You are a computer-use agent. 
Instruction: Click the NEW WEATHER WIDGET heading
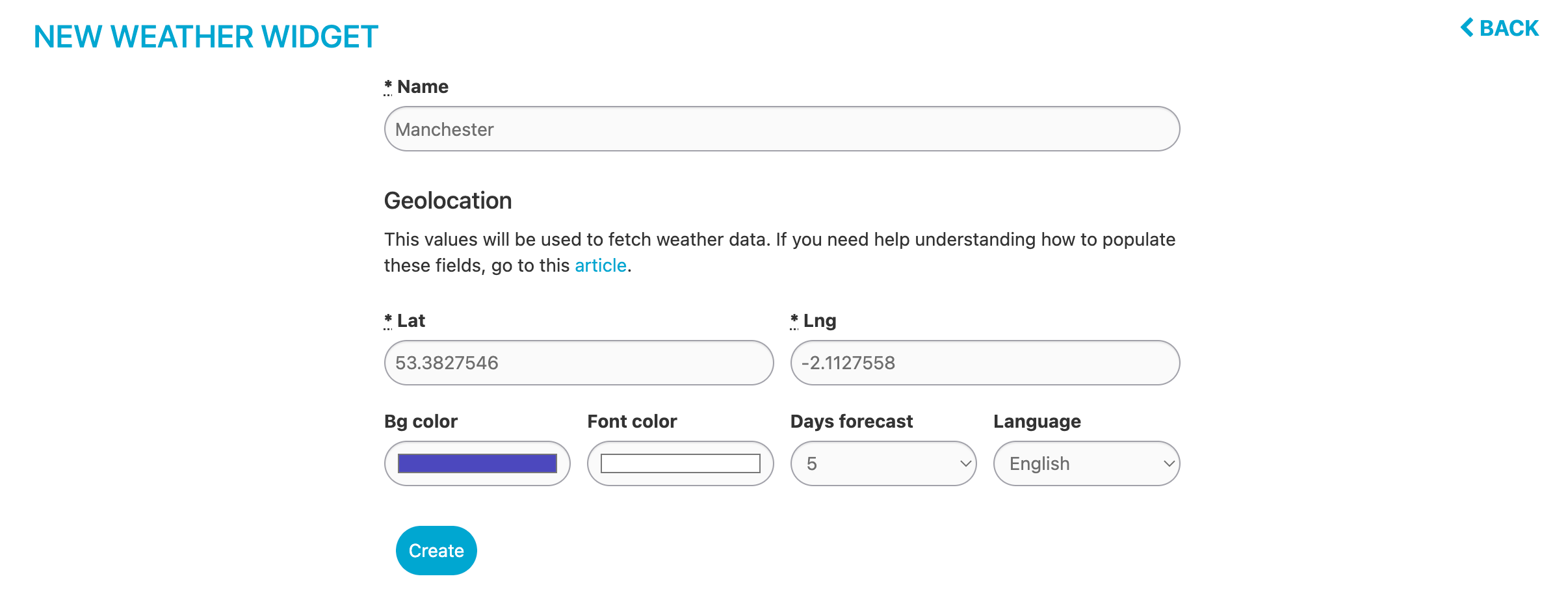tap(205, 36)
